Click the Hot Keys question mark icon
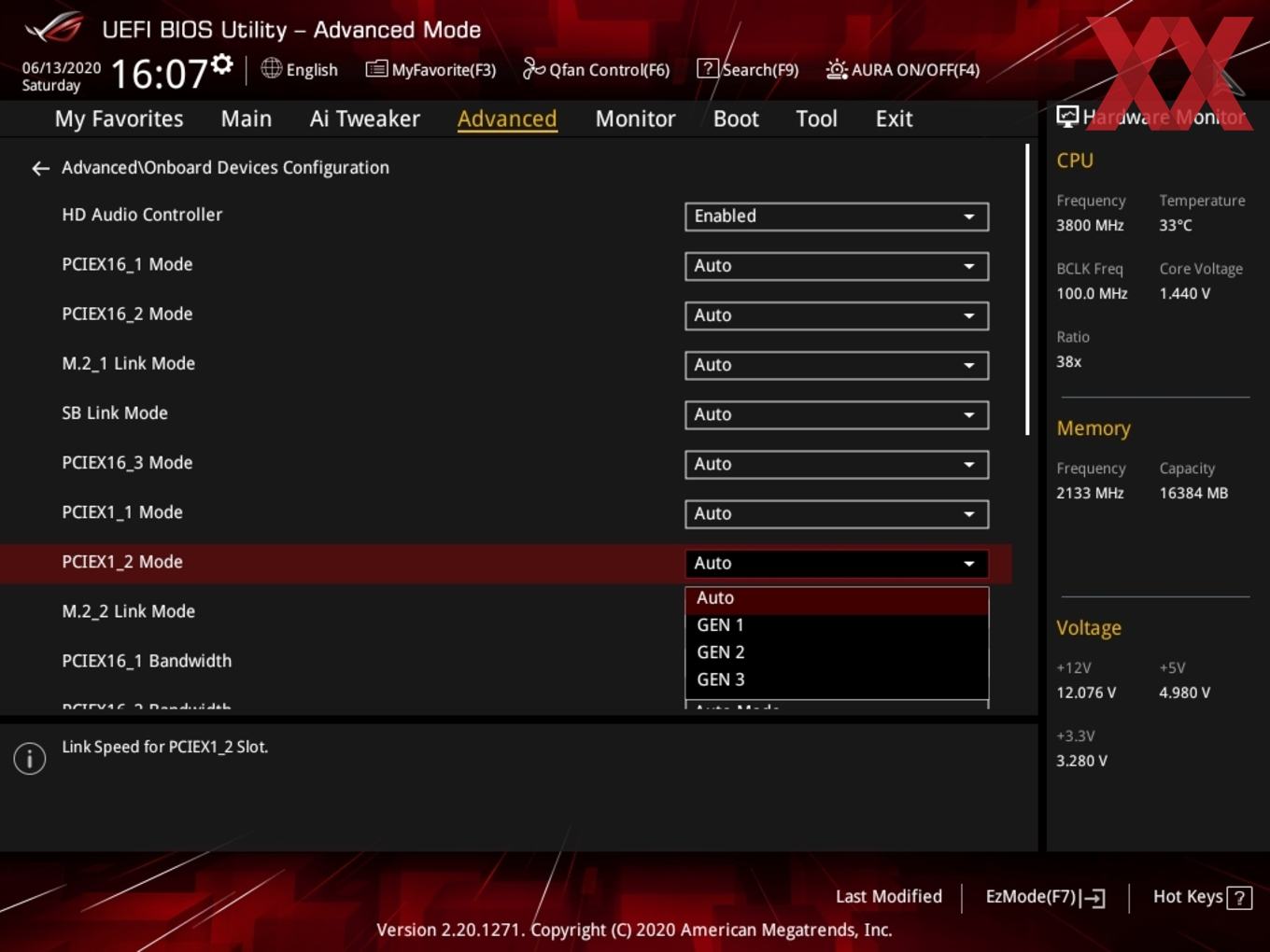Image resolution: width=1270 pixels, height=952 pixels. click(x=1239, y=898)
